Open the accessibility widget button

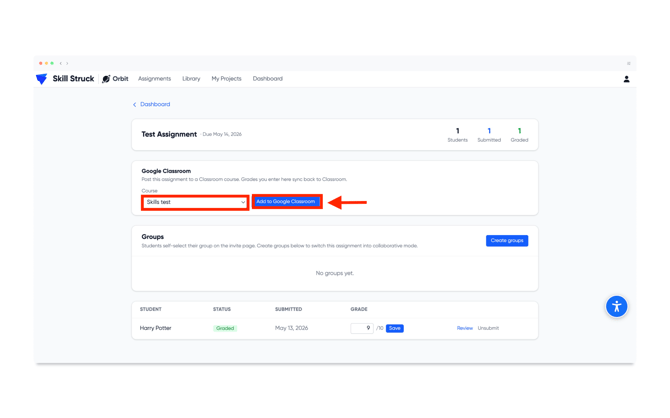(616, 306)
